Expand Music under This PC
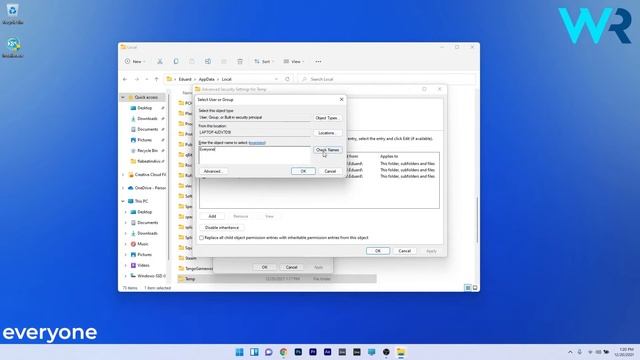Image resolution: width=640 pixels, height=360 pixels. tap(126, 244)
